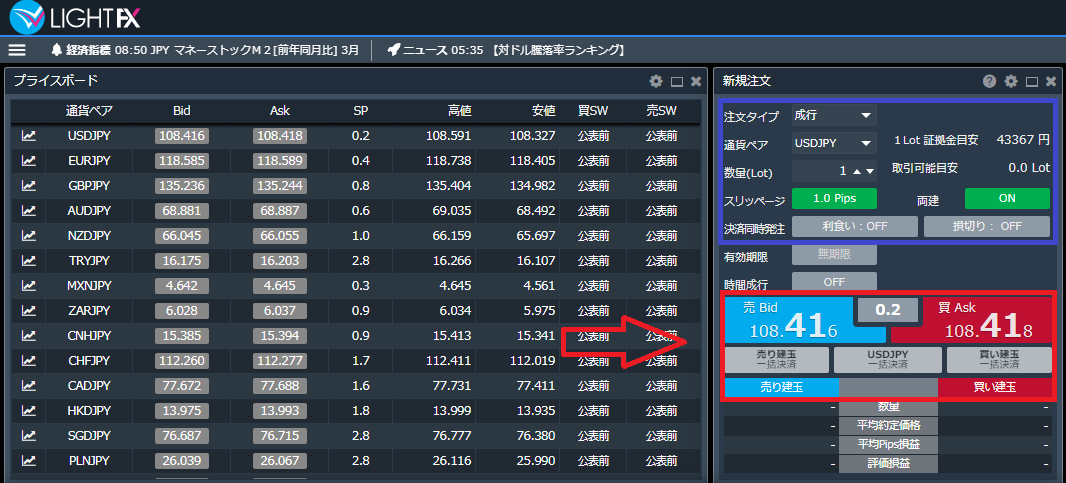Click EURJPY Bid price 118.585
This screenshot has height=483, width=1066.
[182, 161]
